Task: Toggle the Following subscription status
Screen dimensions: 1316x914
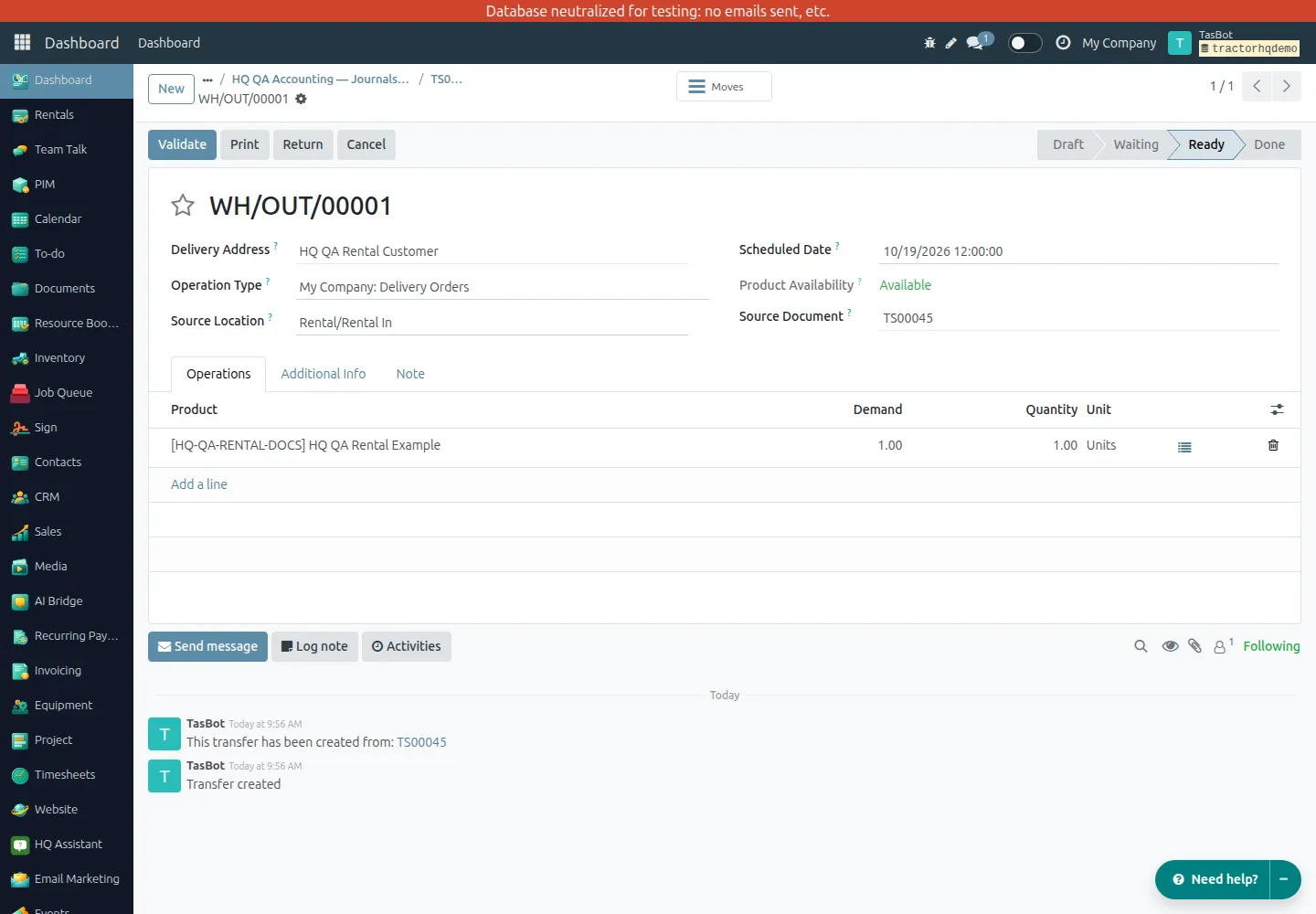Action: tap(1271, 646)
